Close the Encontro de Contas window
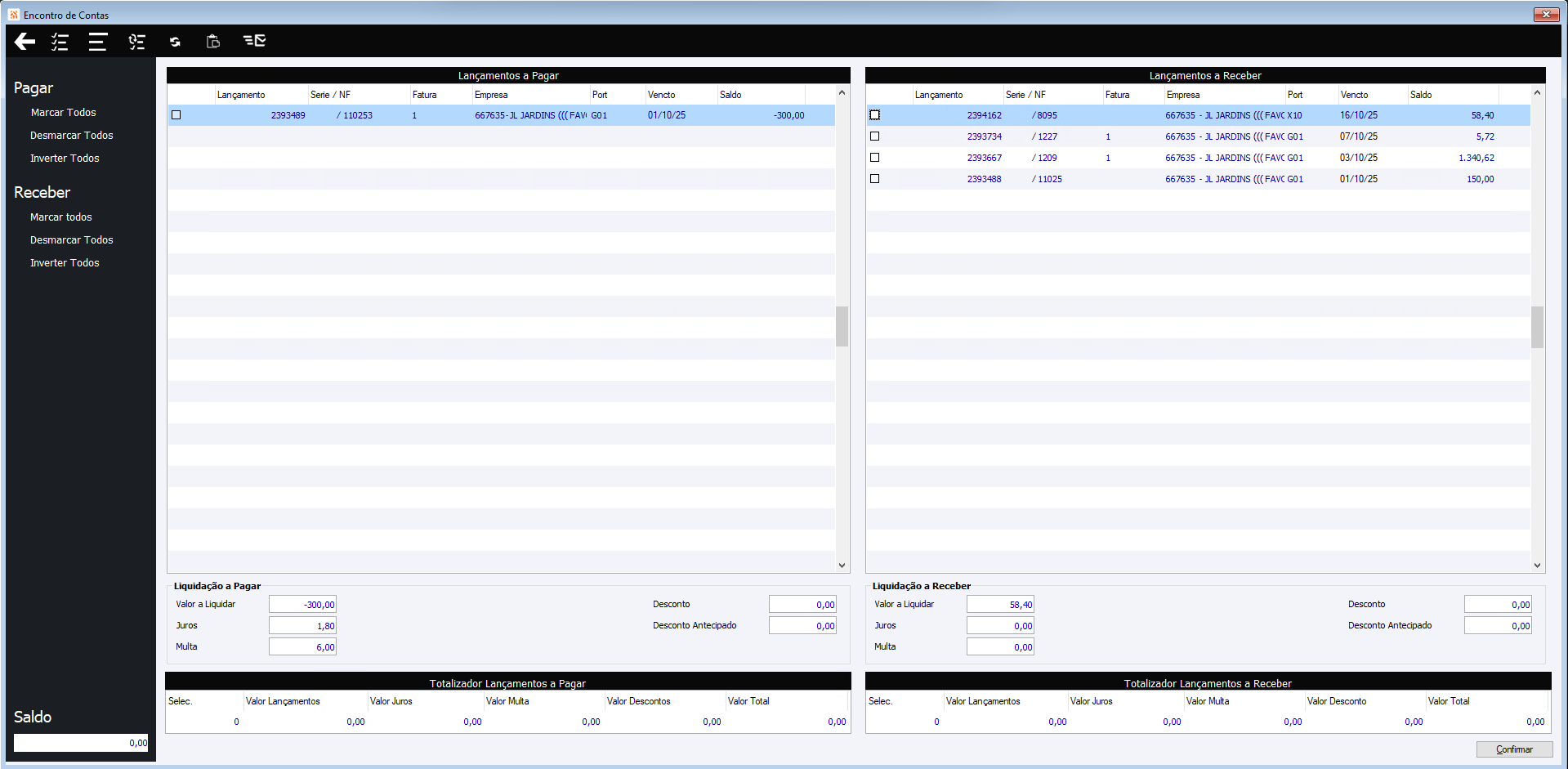 click(x=1546, y=14)
